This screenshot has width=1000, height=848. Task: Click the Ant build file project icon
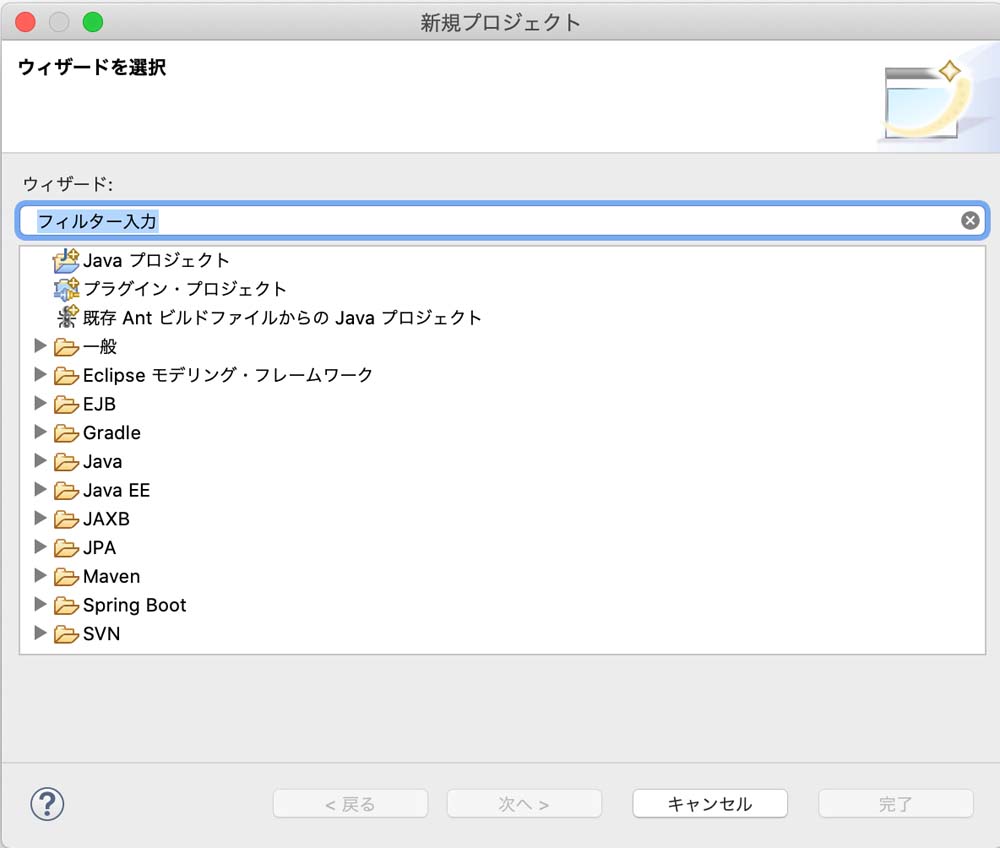(x=67, y=318)
